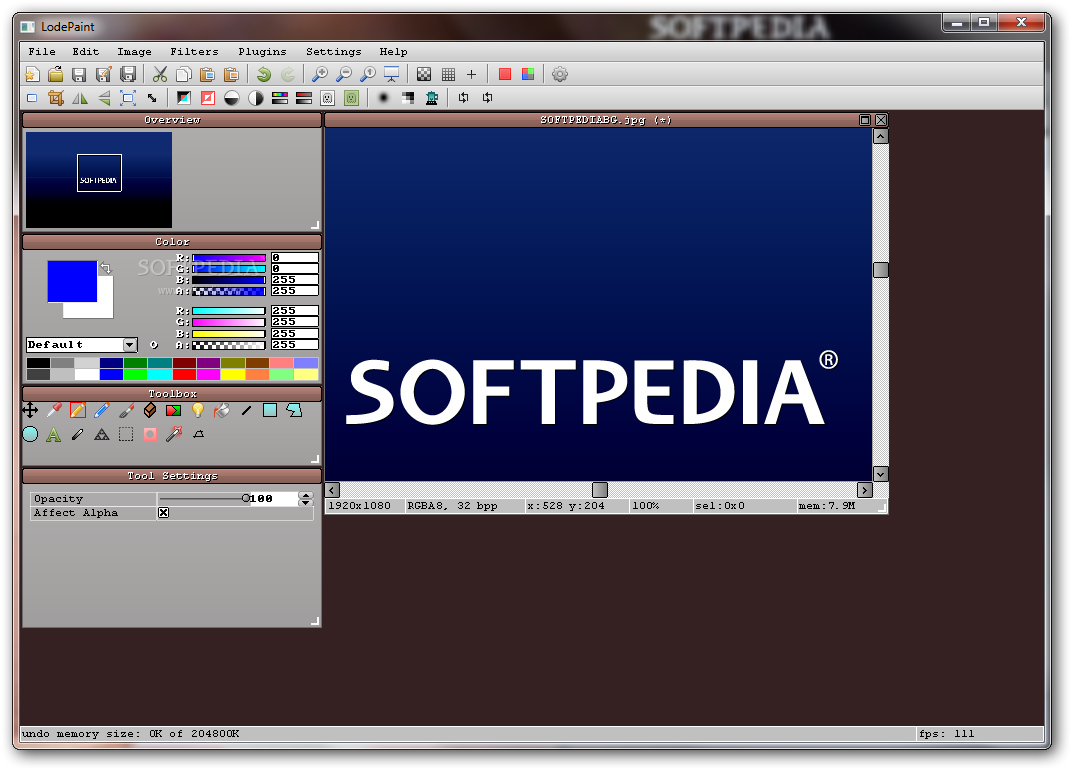Zoom out with minus magnifier icon
This screenshot has width=1072, height=770.
344,74
